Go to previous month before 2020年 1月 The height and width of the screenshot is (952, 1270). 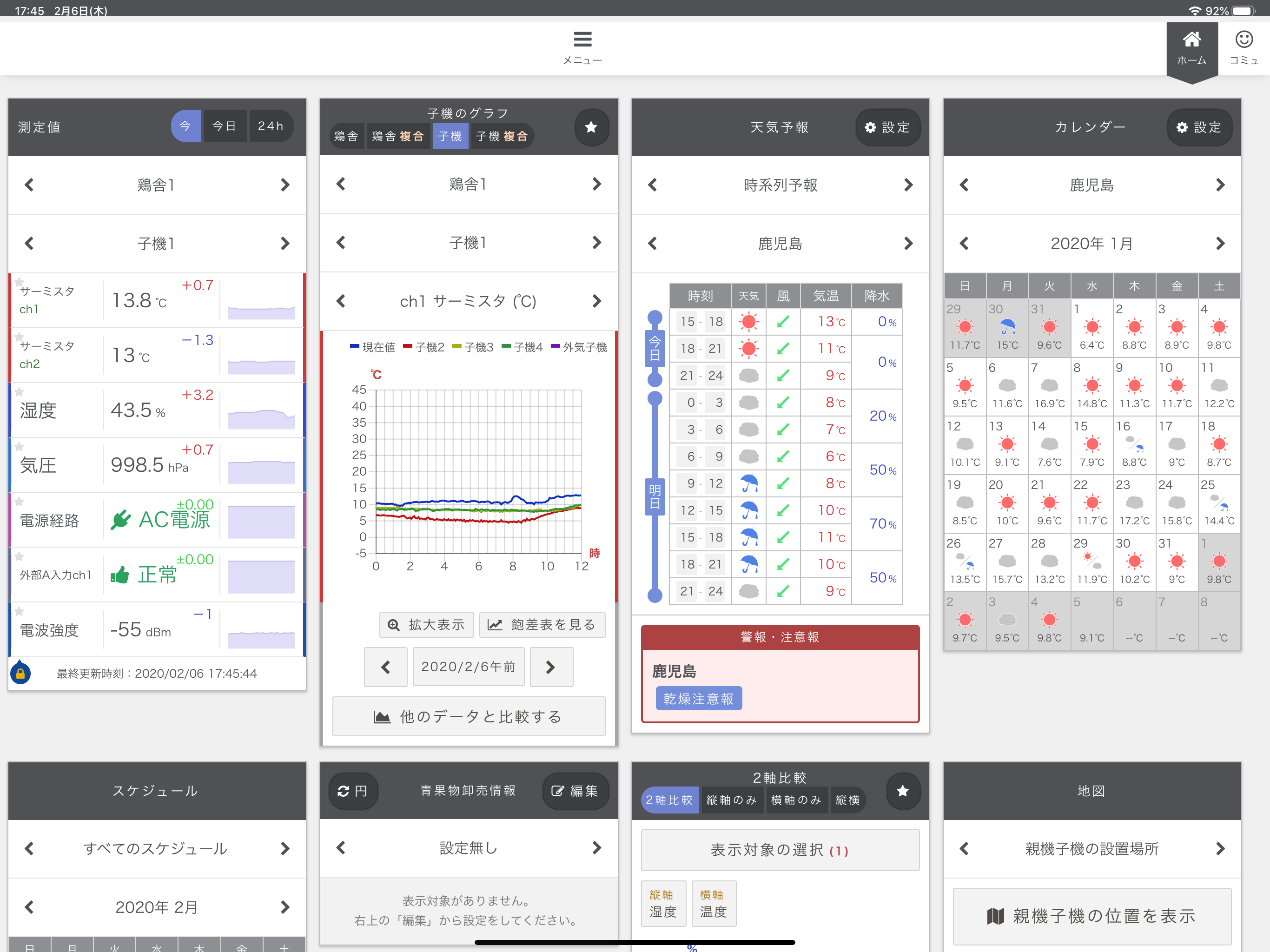(964, 244)
